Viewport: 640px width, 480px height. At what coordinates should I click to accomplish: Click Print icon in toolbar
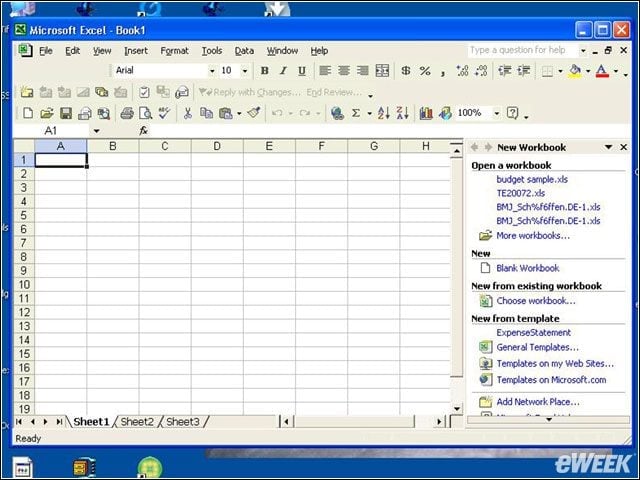coord(127,113)
